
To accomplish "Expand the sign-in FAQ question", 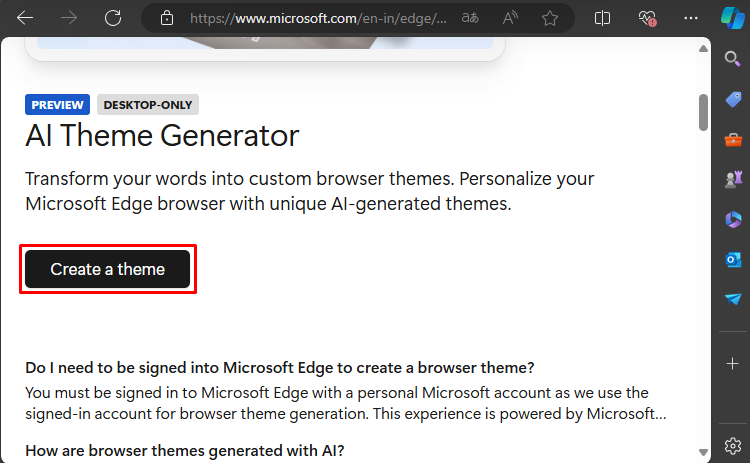I will coord(279,368).
